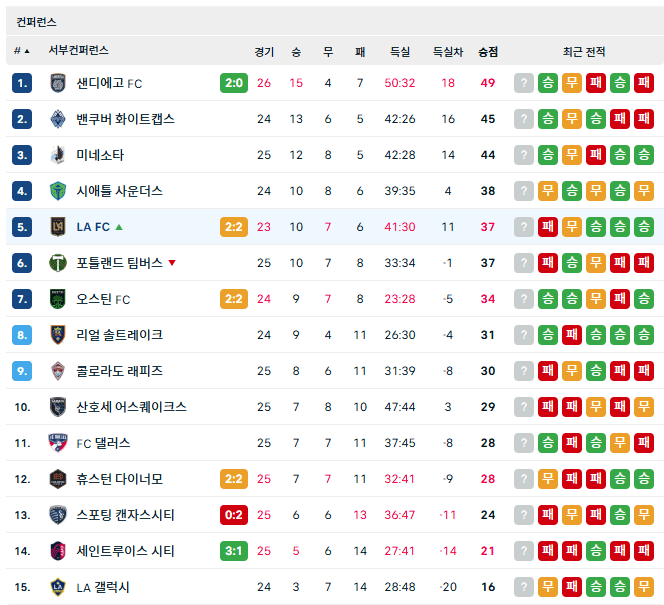664x605 pixels.
Task: Click Austin FC's red 패 recent result box
Action: [620, 299]
